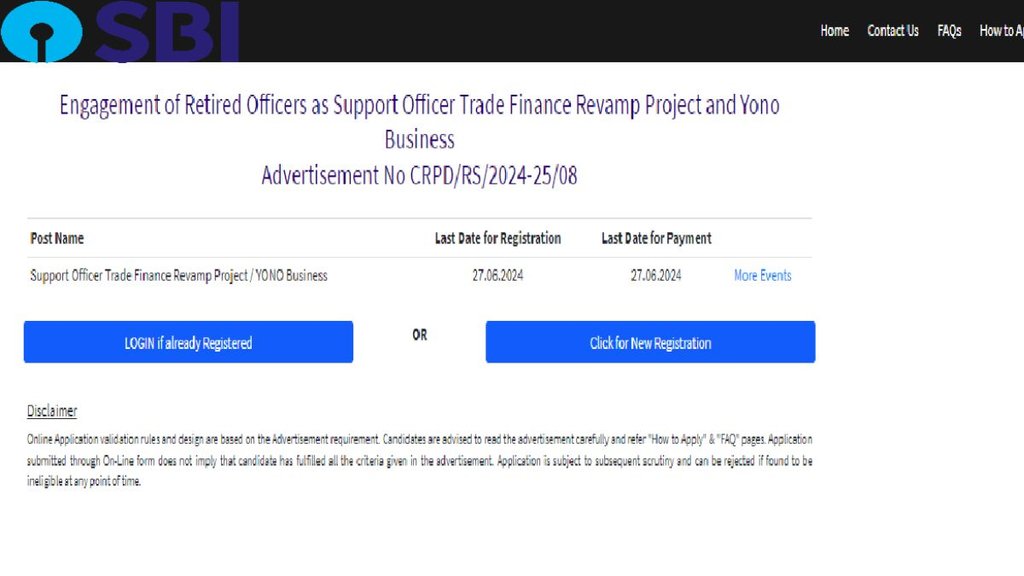Click the Engagement of Retired Officers title

[x=419, y=106]
